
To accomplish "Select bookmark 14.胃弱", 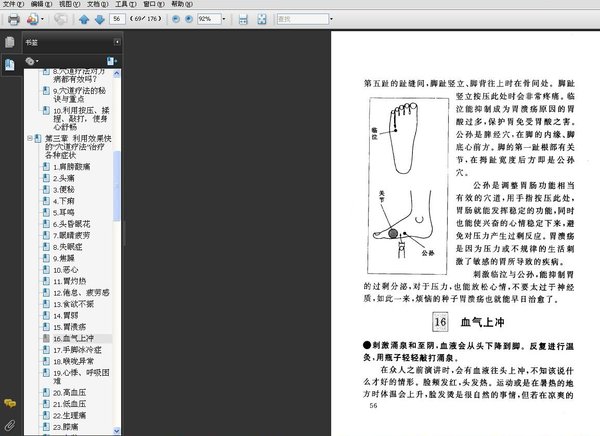I will point(65,315).
